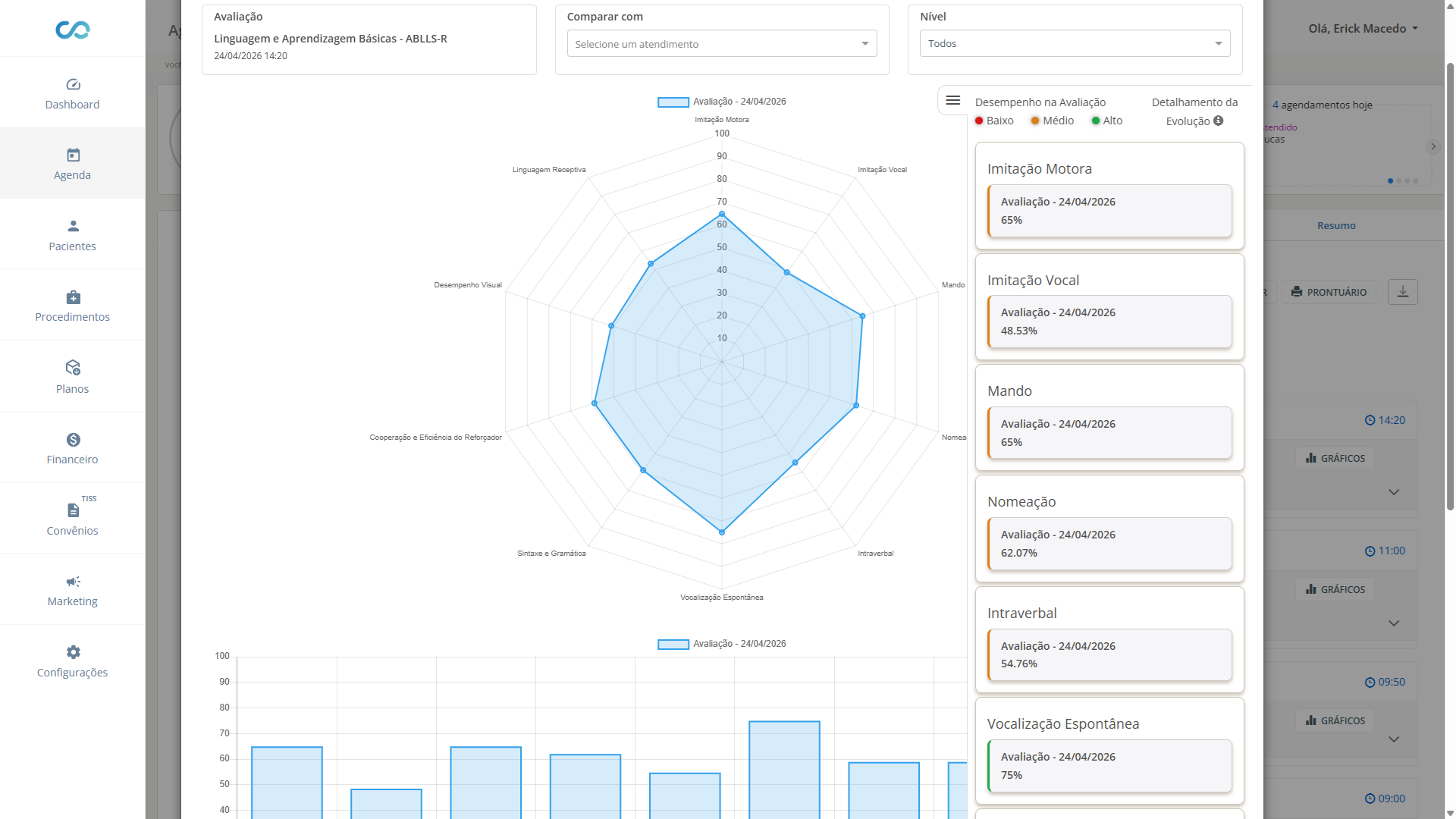Open the Dashboard gauge icon
Image resolution: width=1456 pixels, height=819 pixels.
(73, 84)
